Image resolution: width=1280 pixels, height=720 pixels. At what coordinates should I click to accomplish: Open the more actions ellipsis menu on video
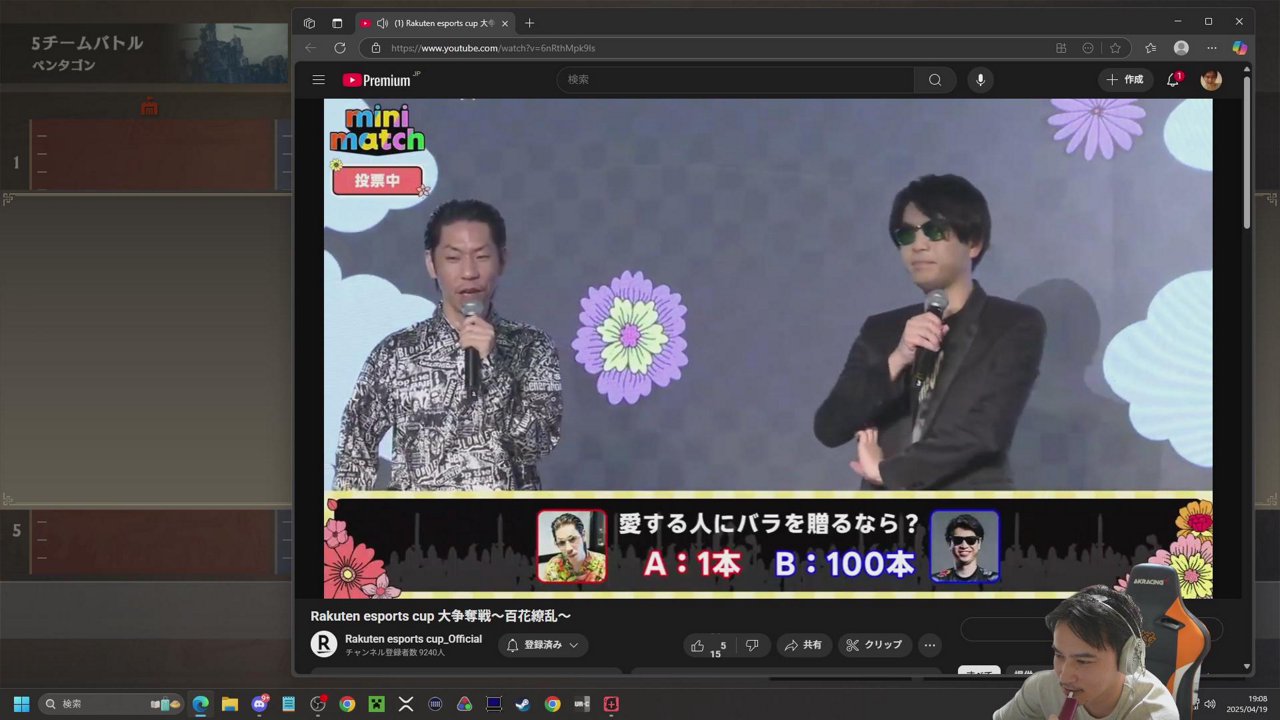[x=929, y=645]
